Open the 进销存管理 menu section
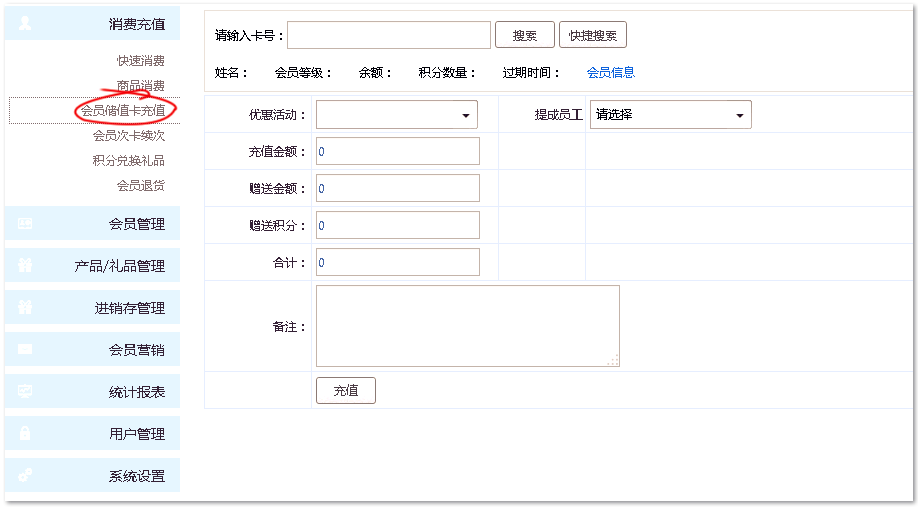This screenshot has height=509, width=918. 92,308
